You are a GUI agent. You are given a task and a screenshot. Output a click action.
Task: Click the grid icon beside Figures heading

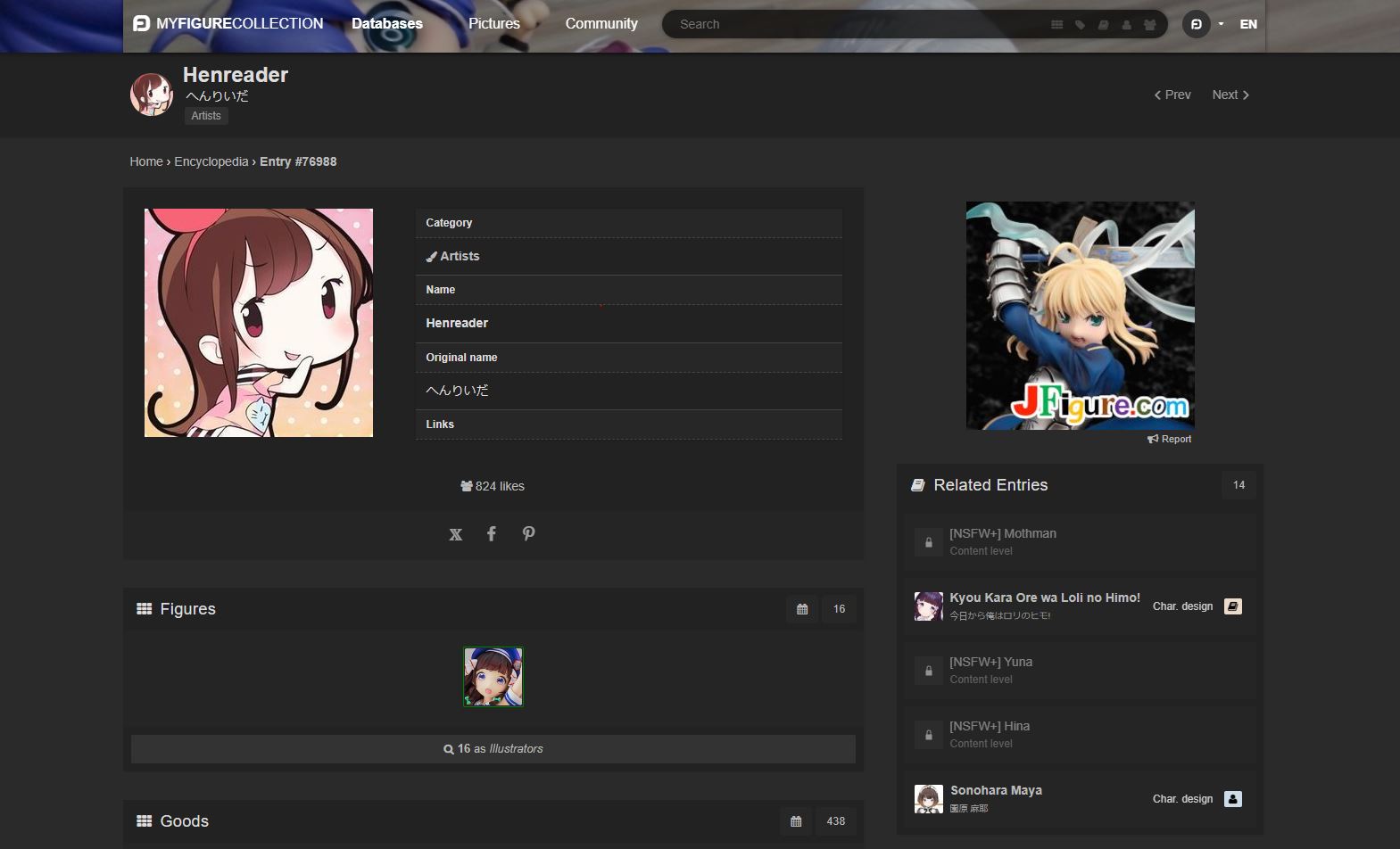(144, 609)
